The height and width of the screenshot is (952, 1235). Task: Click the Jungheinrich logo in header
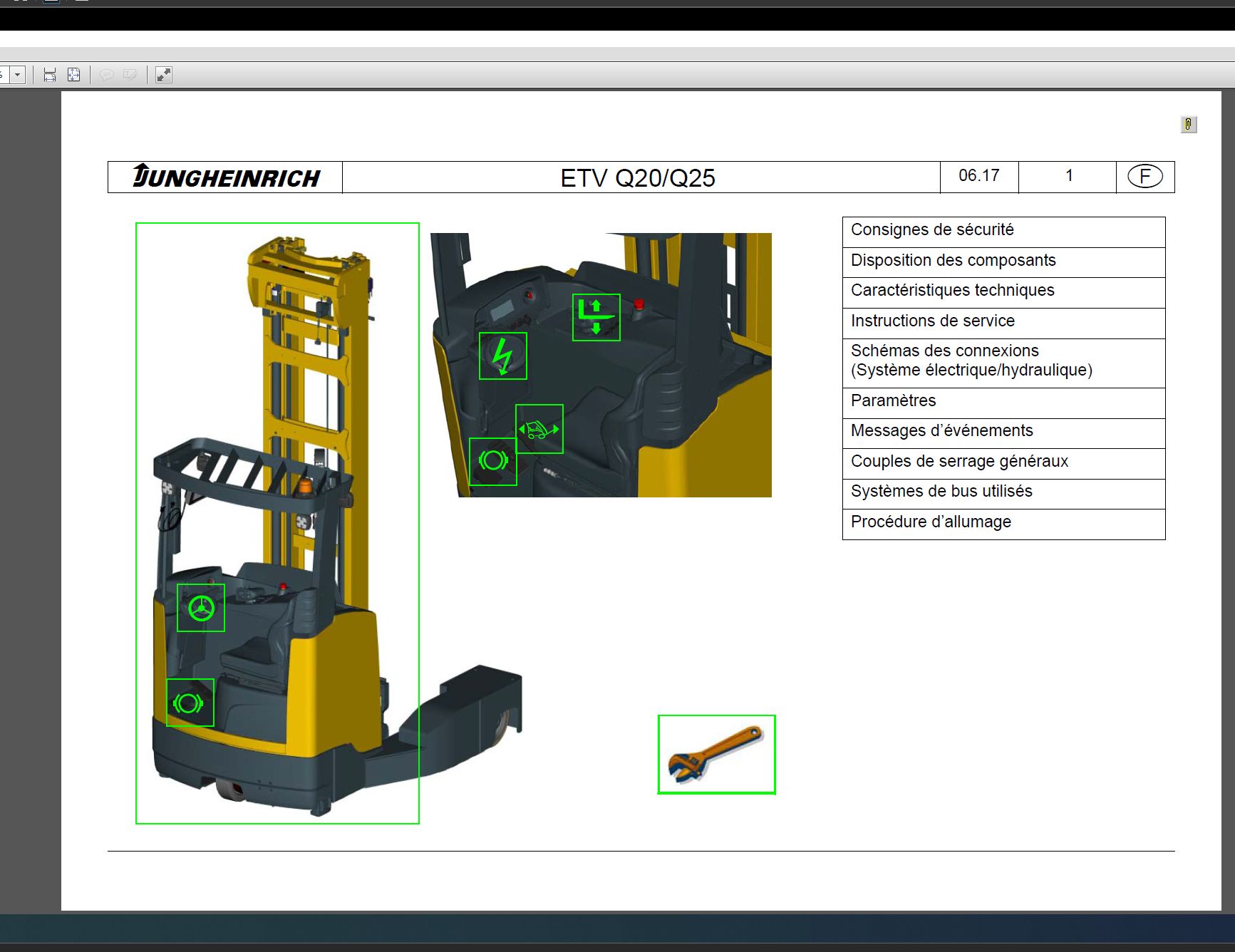coord(226,177)
